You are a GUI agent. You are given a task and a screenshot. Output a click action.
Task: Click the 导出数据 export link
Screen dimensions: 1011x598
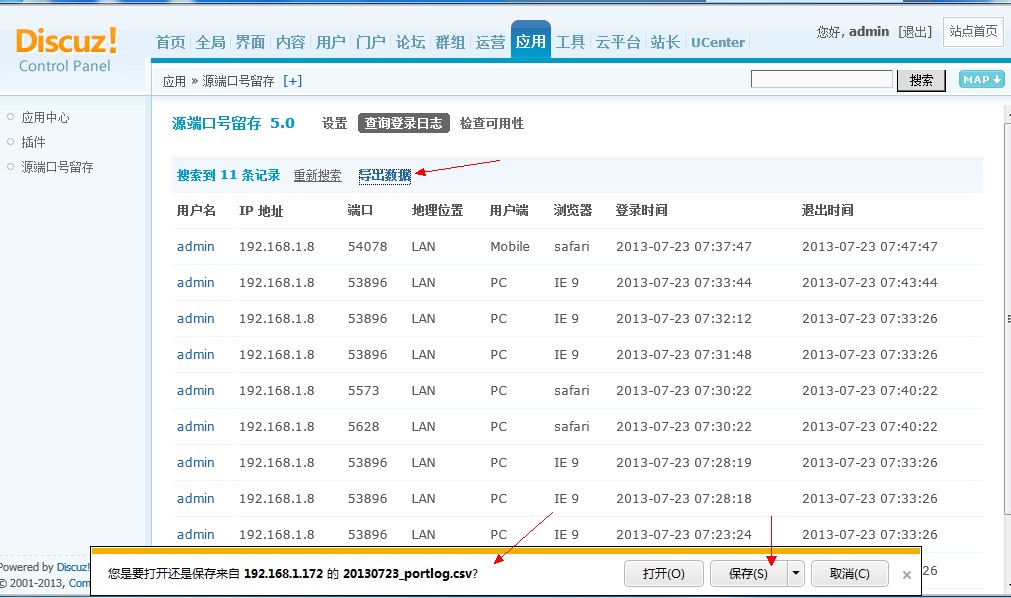[x=385, y=175]
